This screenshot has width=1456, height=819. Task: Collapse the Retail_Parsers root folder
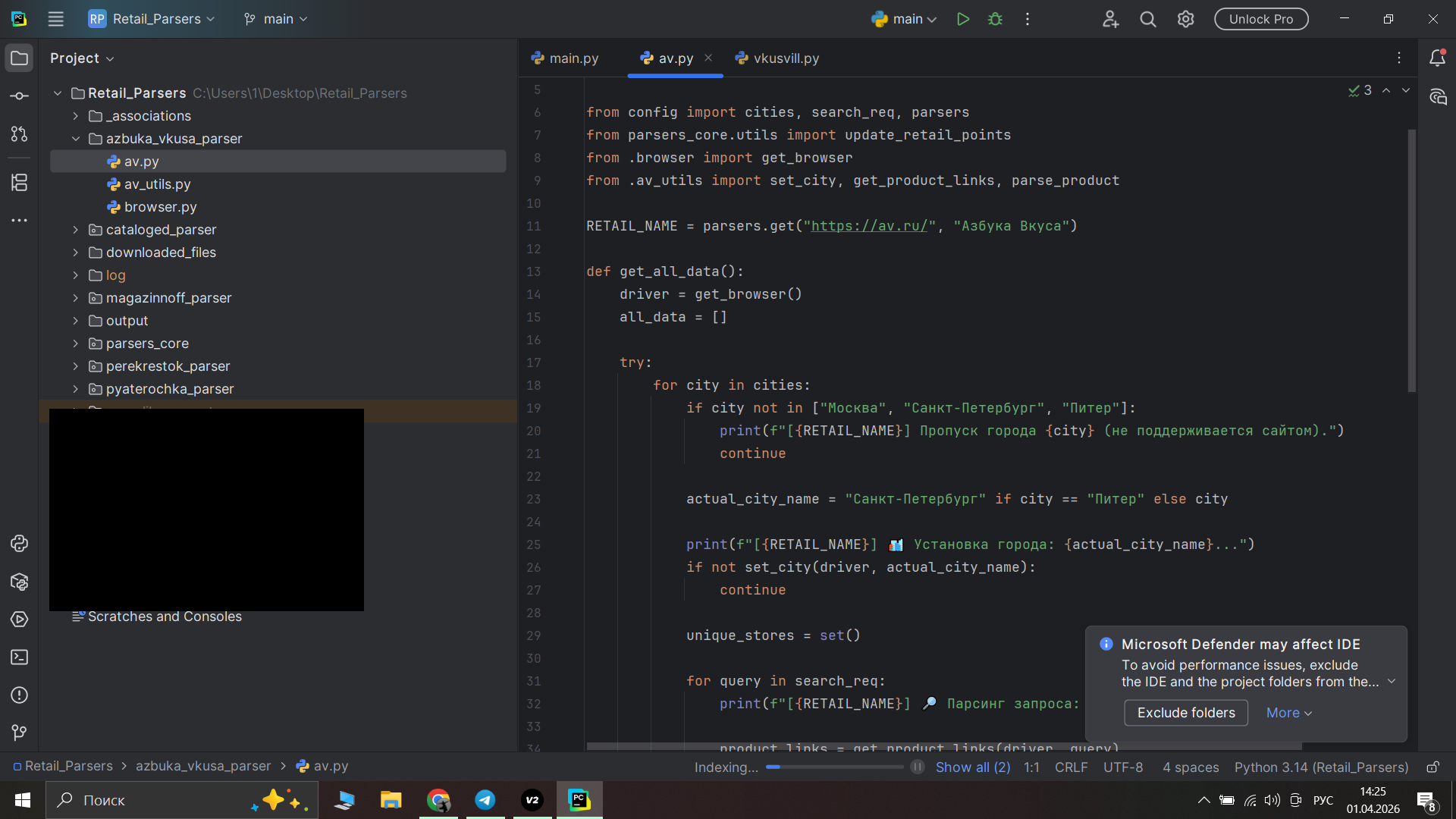58,93
